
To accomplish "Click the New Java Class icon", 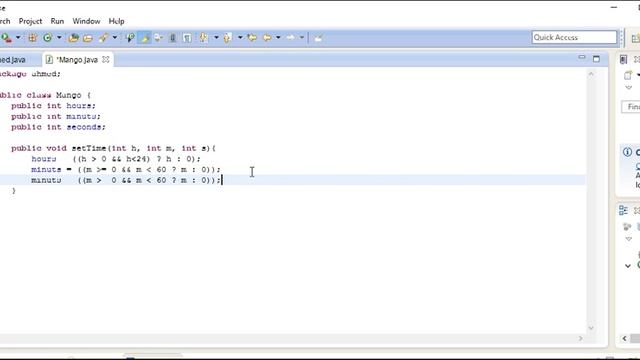I will click(x=48, y=38).
